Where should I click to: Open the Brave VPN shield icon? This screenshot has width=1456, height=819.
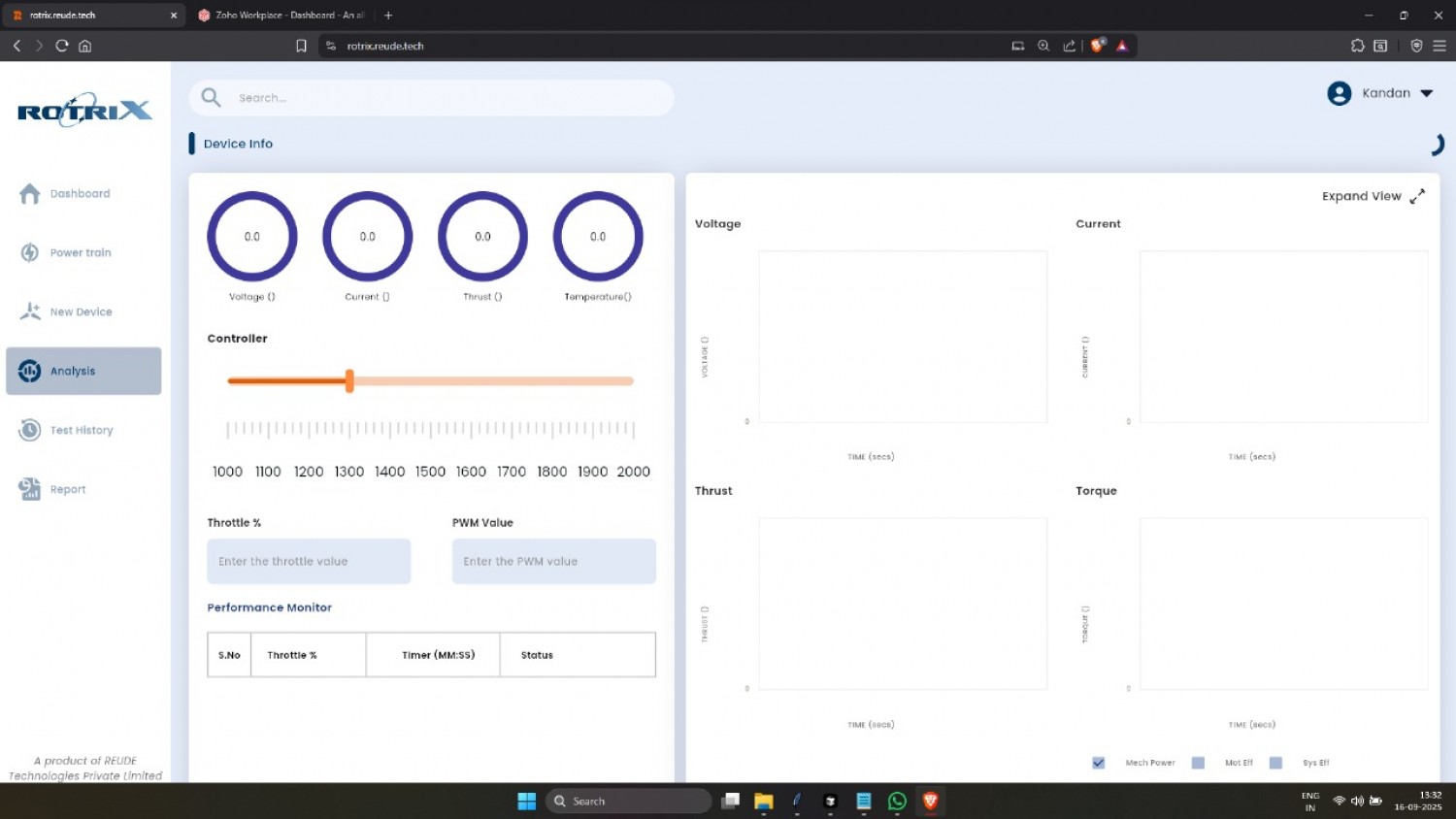pos(1416,46)
